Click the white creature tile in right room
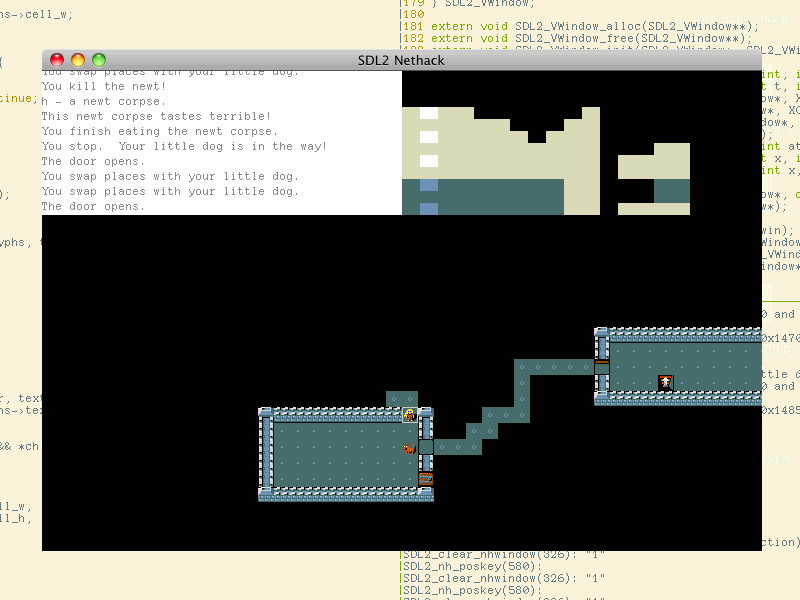800x600 pixels. pos(665,382)
